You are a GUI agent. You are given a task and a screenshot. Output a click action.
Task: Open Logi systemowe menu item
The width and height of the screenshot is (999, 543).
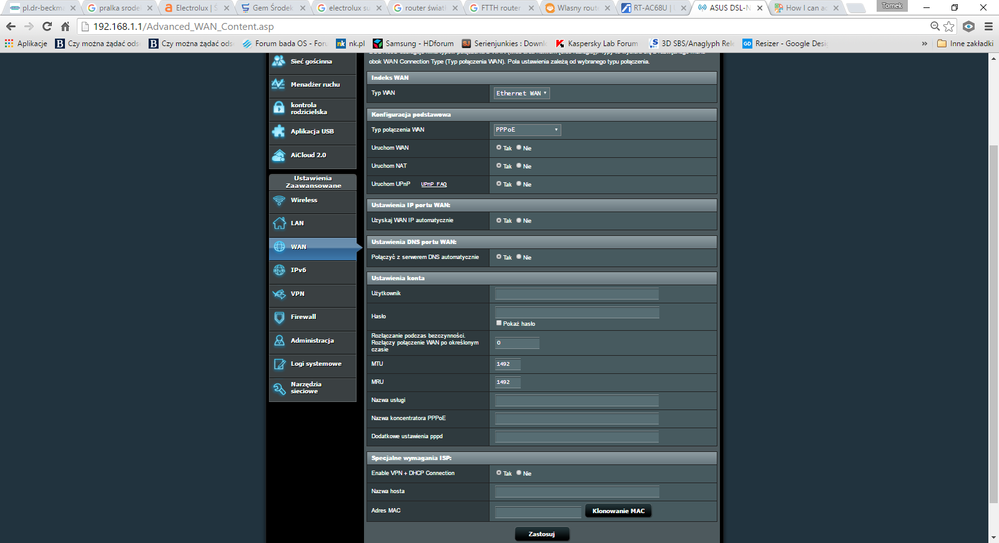[315, 364]
